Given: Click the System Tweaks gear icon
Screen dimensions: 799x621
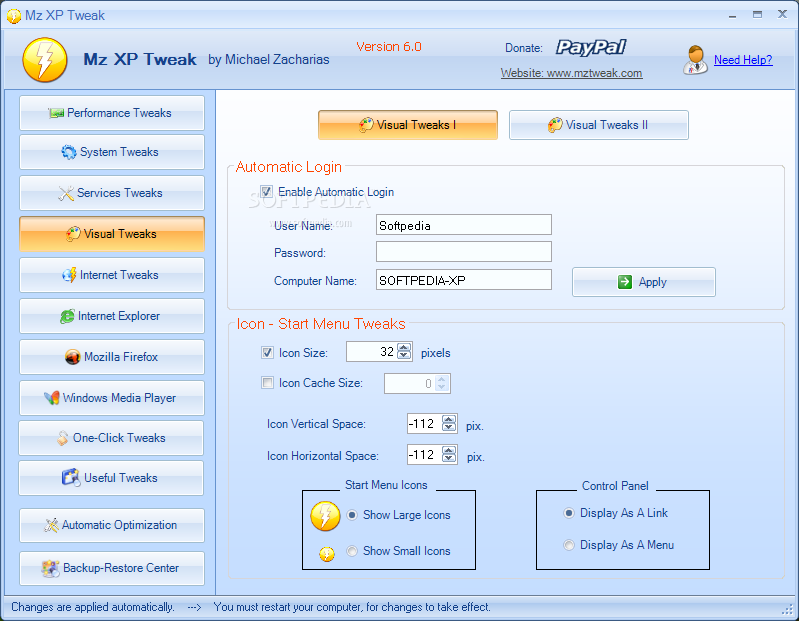Looking at the screenshot, I should (69, 152).
